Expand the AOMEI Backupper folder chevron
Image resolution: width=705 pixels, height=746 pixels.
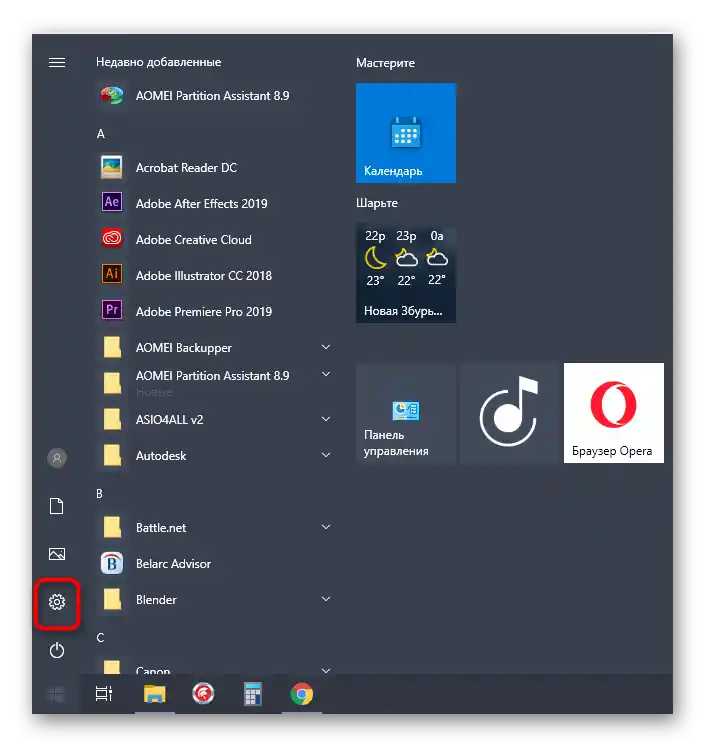pos(326,347)
